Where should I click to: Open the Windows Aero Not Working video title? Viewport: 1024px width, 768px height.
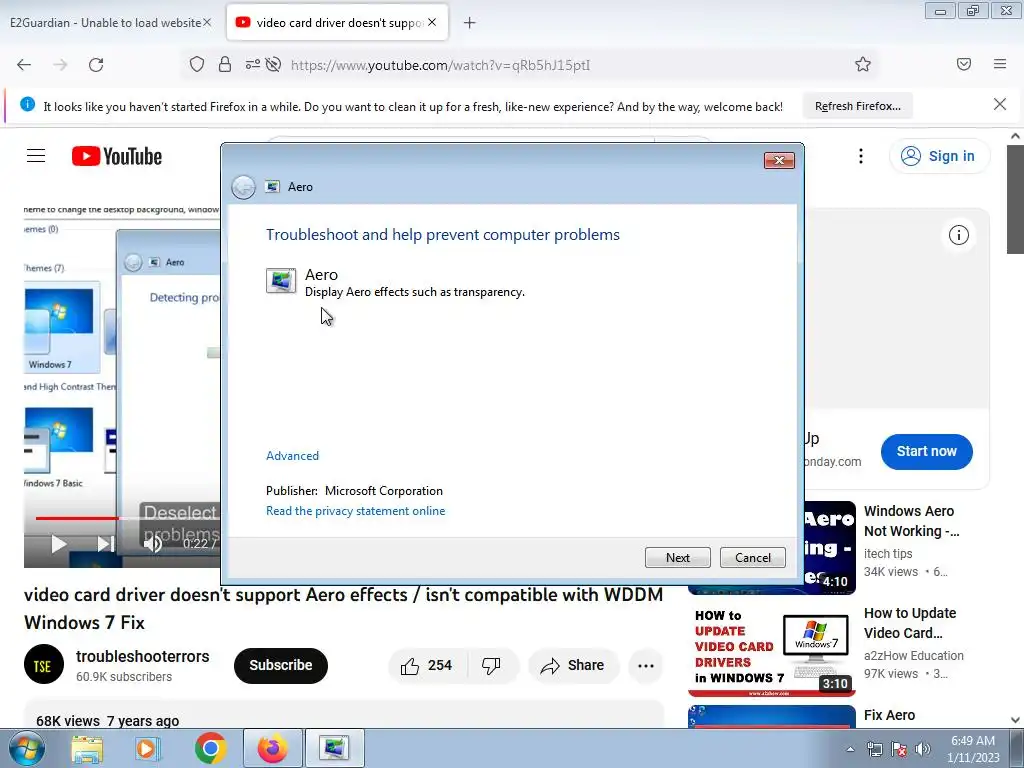(912, 521)
